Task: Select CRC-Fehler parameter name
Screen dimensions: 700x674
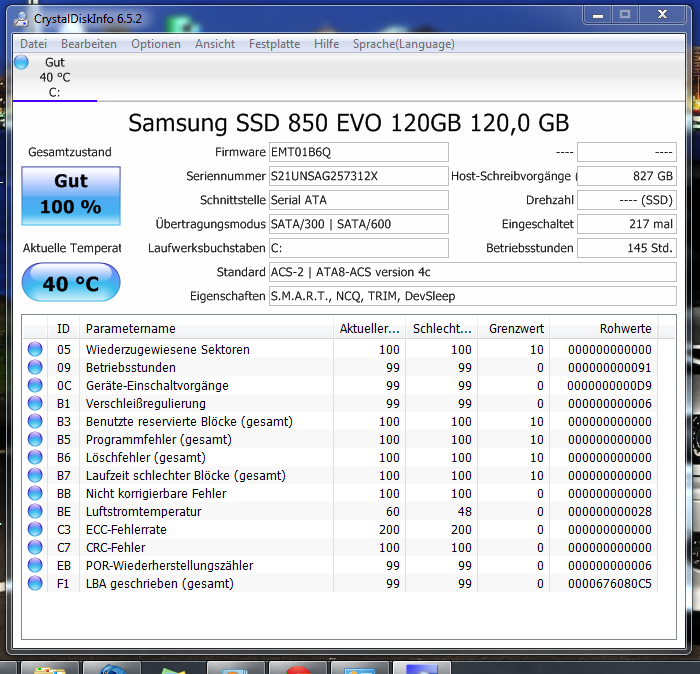Action: coord(116,548)
